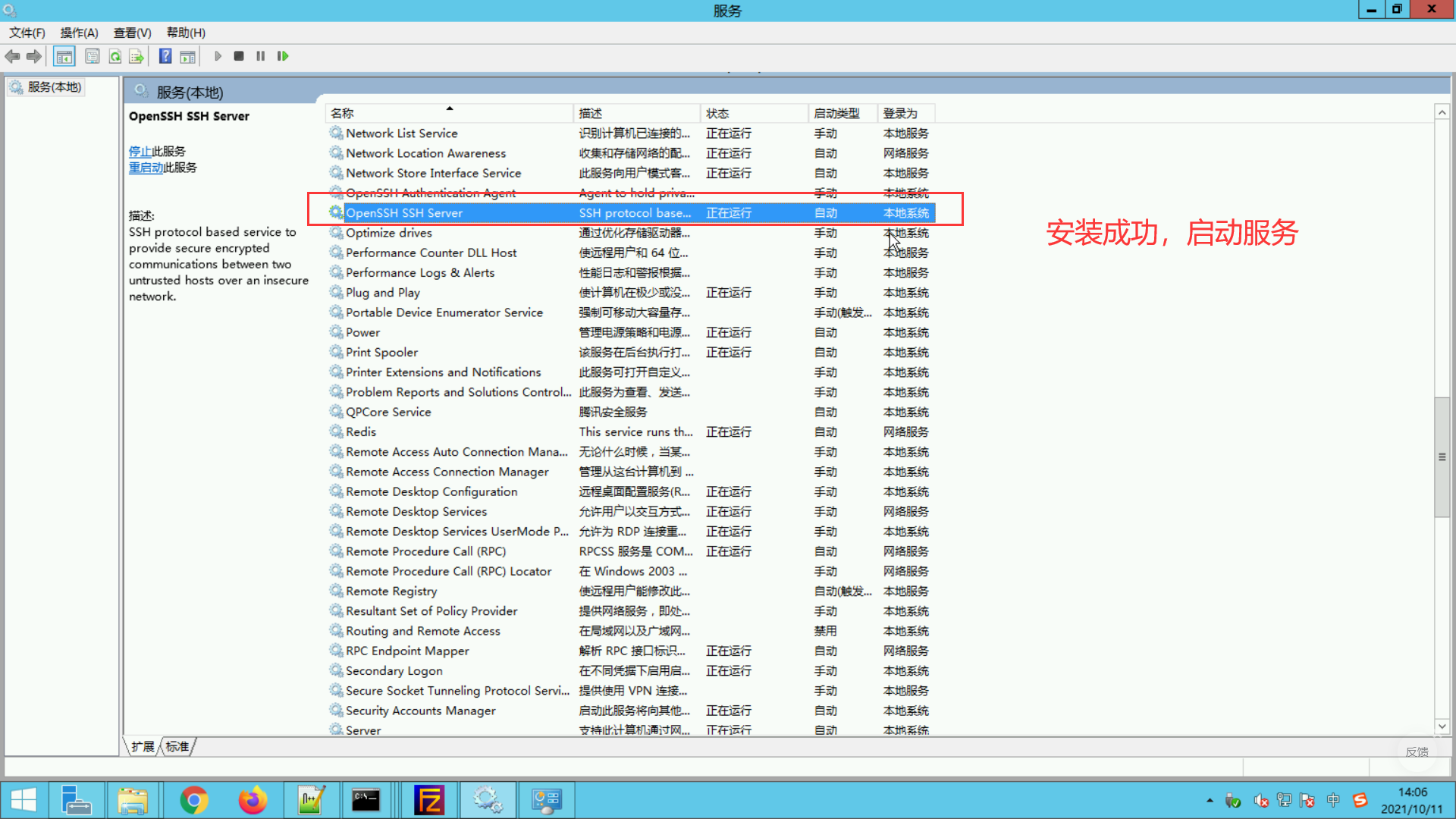
Task: Sort by the 启动类型 column header
Action: click(x=836, y=113)
